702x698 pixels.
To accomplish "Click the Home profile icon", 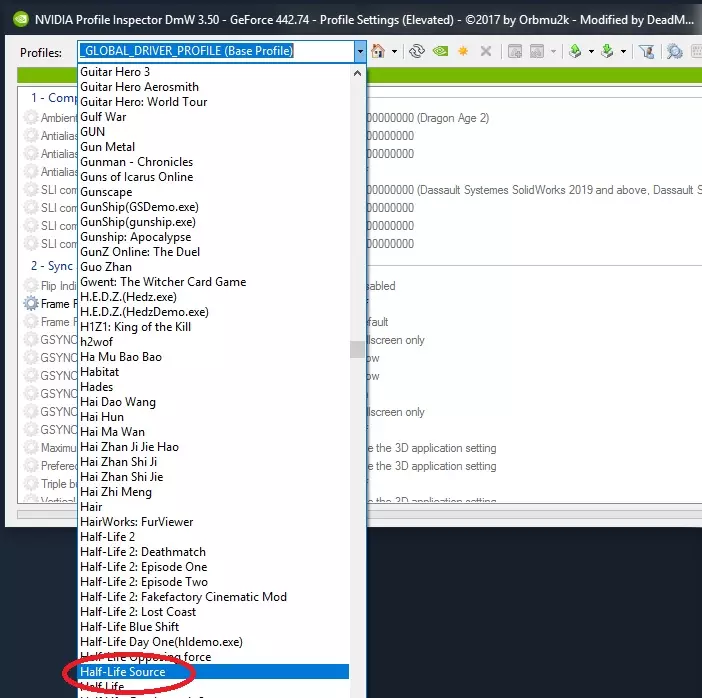I will coord(378,51).
